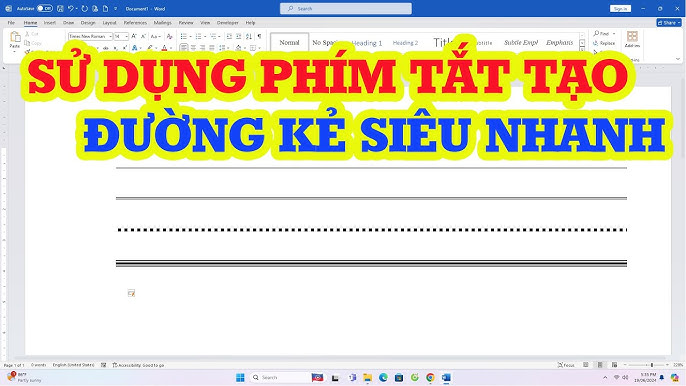
Task: Click the Find command
Action: [602, 34]
